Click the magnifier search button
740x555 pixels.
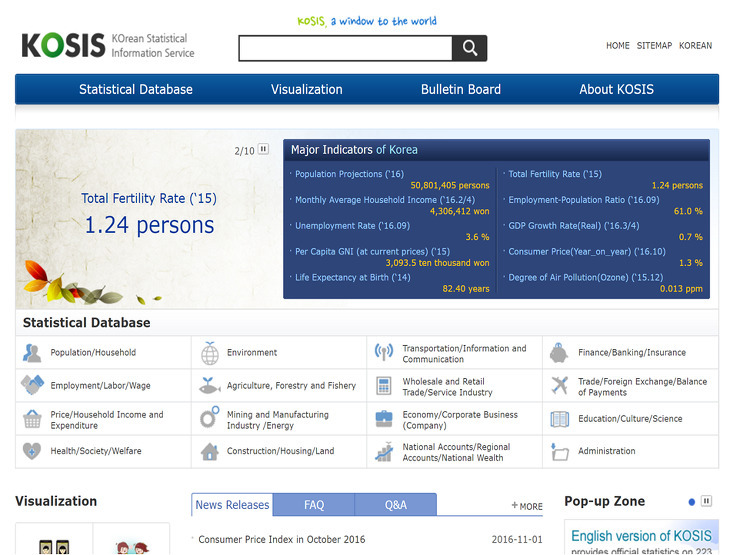coord(469,48)
